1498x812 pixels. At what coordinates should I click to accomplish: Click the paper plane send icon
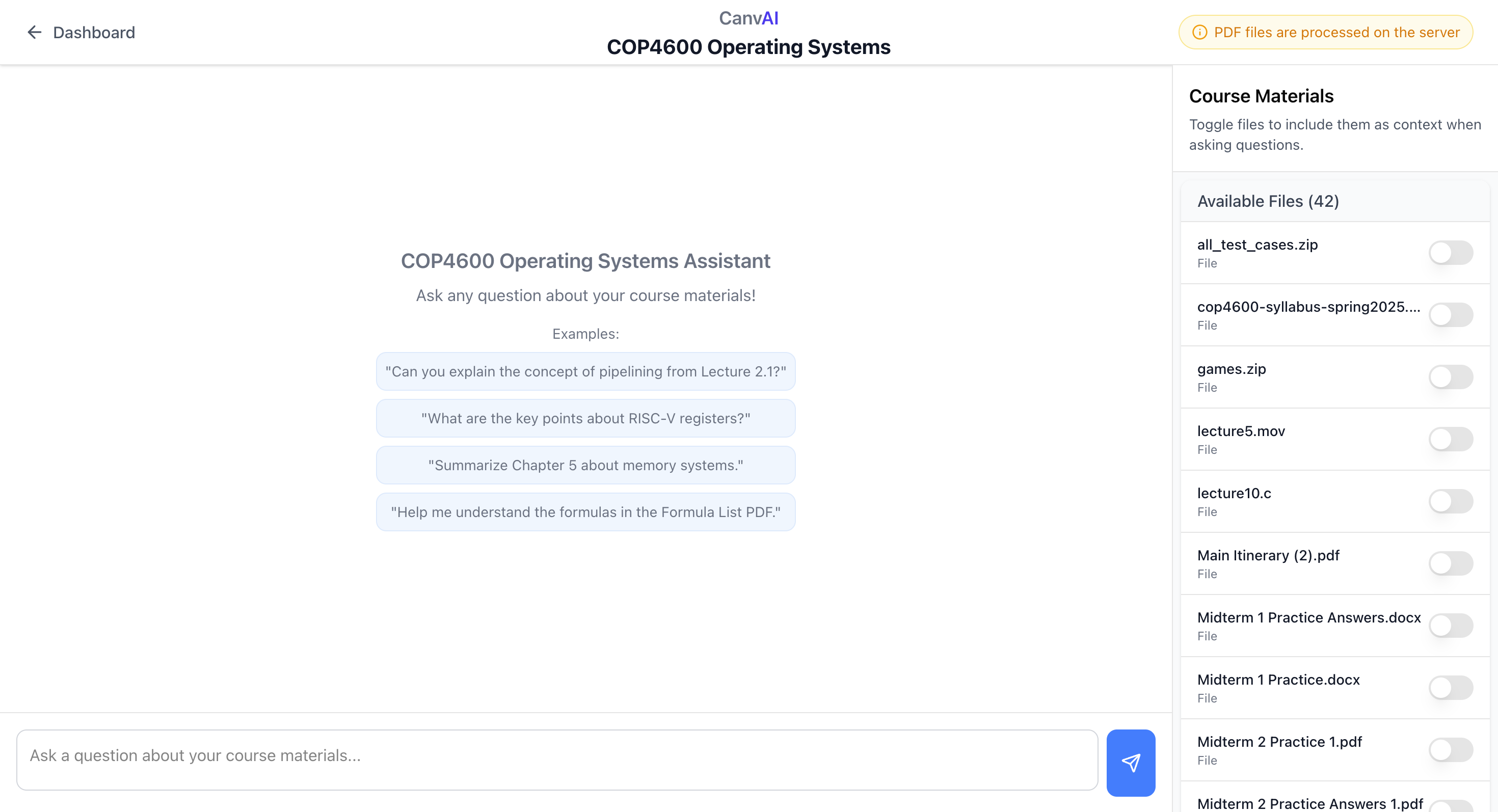[x=1130, y=762]
